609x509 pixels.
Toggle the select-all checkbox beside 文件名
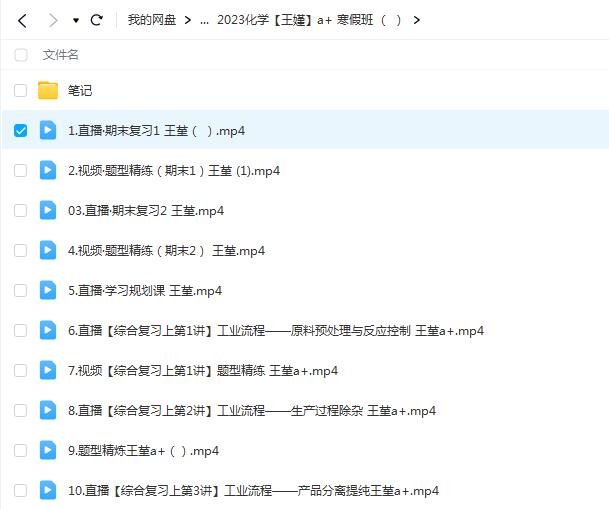click(21, 55)
